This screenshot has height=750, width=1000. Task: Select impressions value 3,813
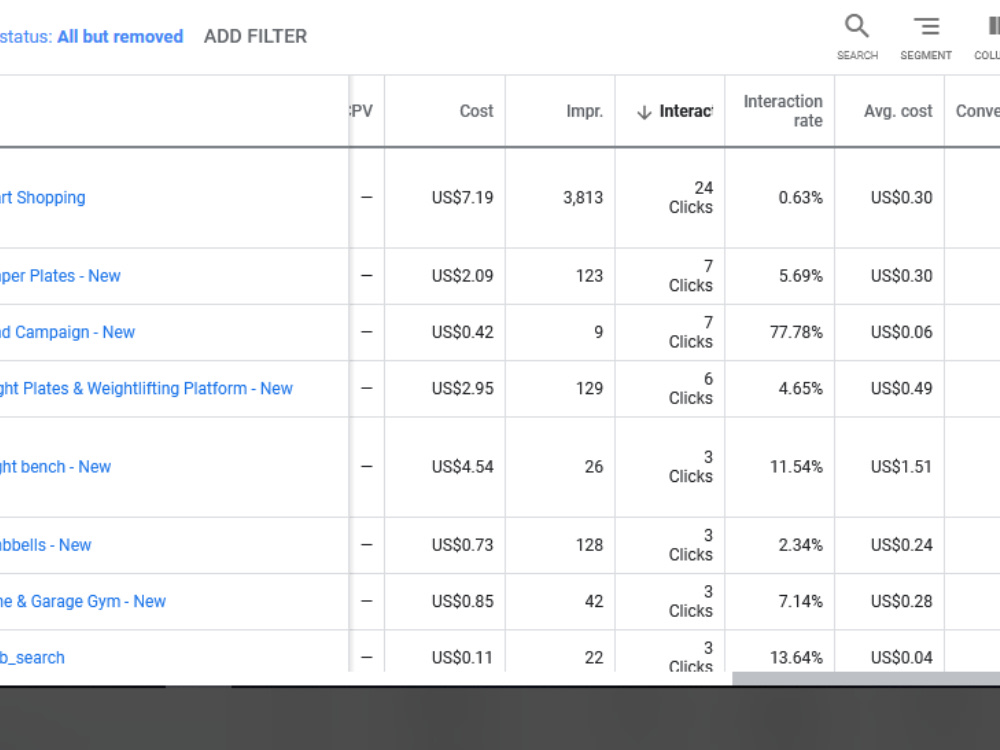[583, 198]
